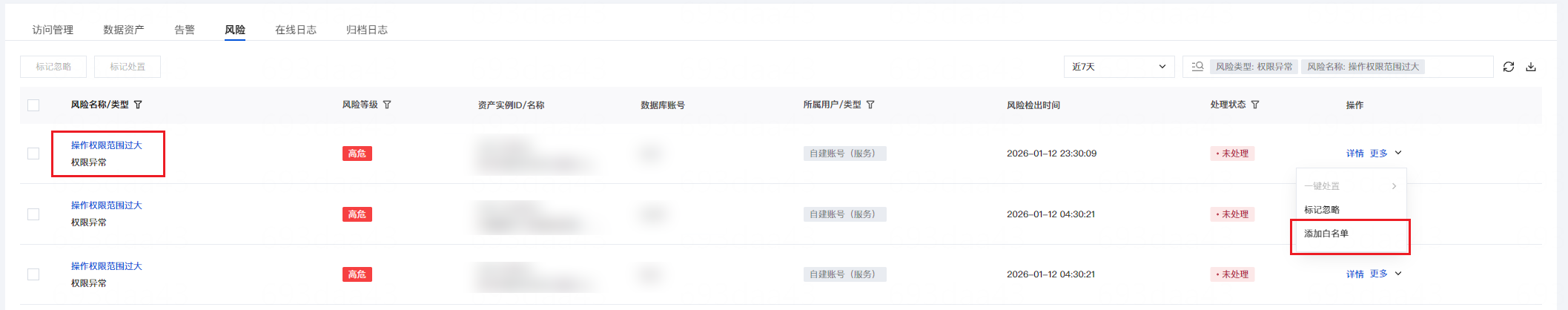Click the empty area of search filter field

[1457, 67]
